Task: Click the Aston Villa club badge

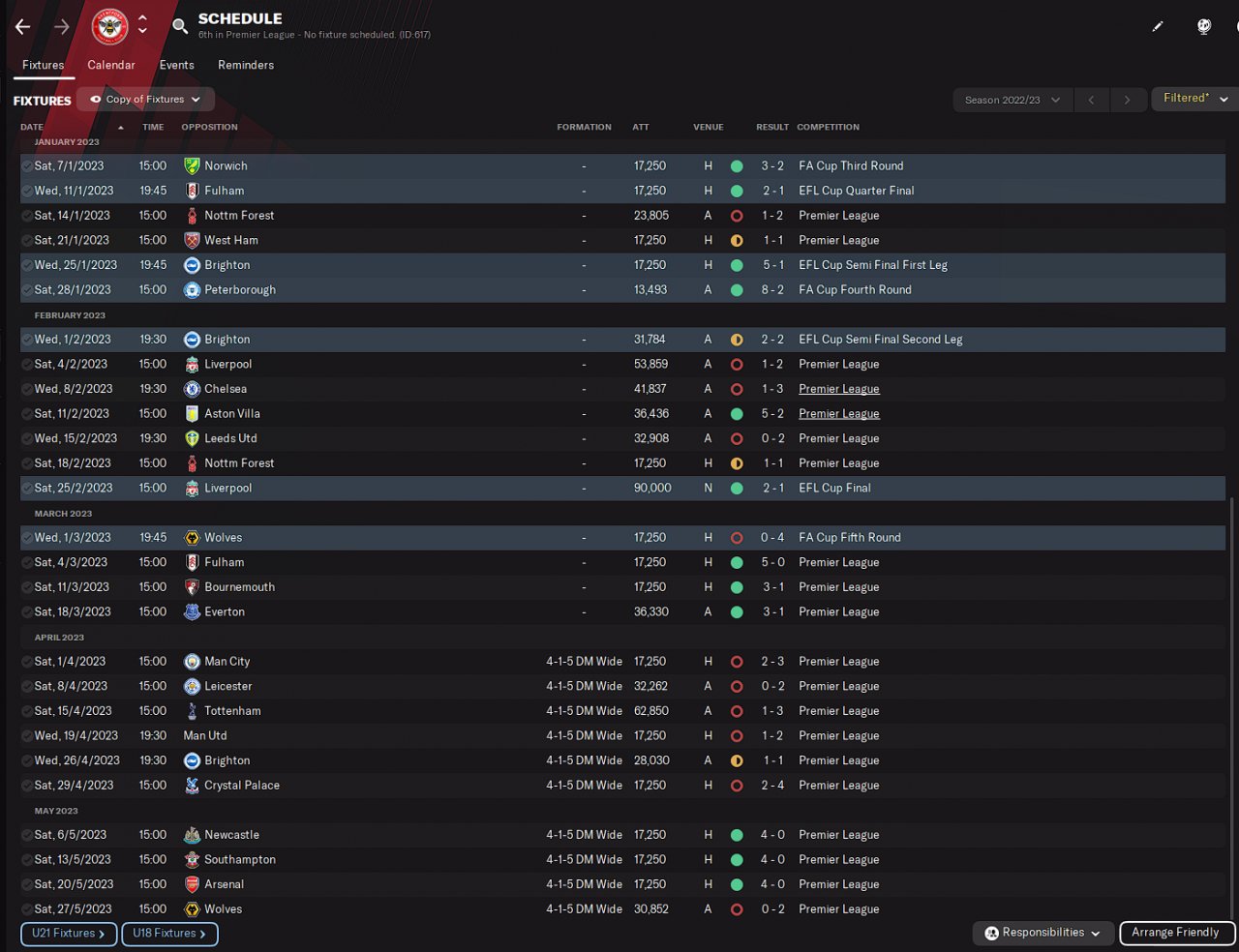Action: (x=192, y=414)
